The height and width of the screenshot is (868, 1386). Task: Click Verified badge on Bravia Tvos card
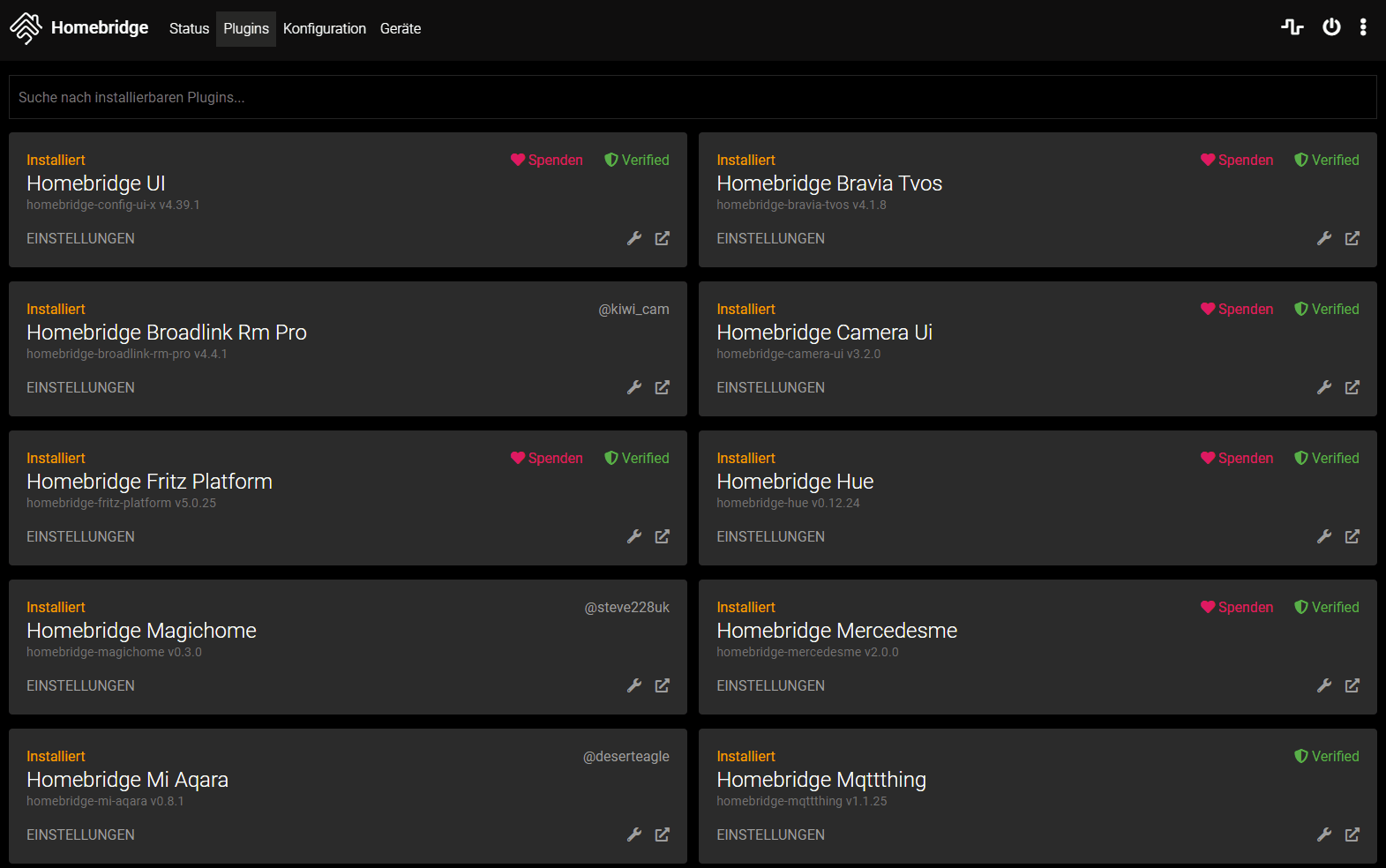pos(1326,160)
